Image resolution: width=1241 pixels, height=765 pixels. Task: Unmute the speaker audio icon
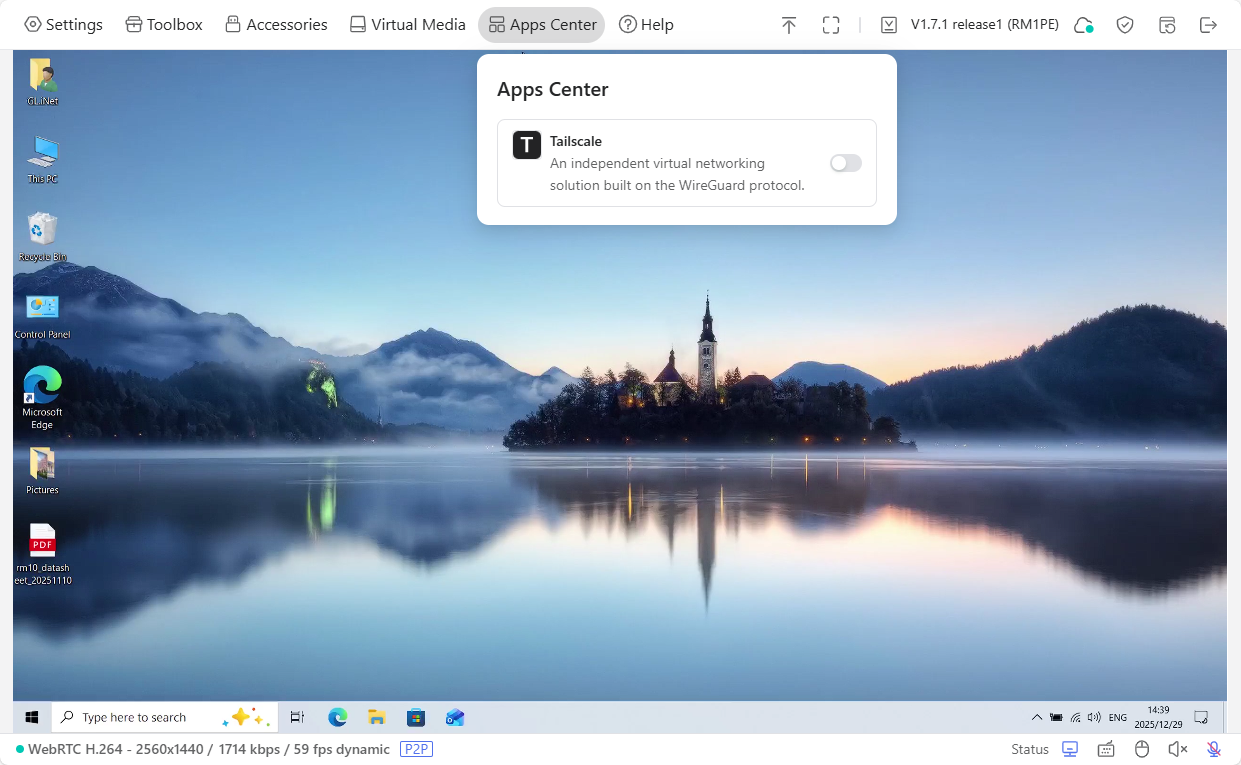pyautogui.click(x=1178, y=749)
